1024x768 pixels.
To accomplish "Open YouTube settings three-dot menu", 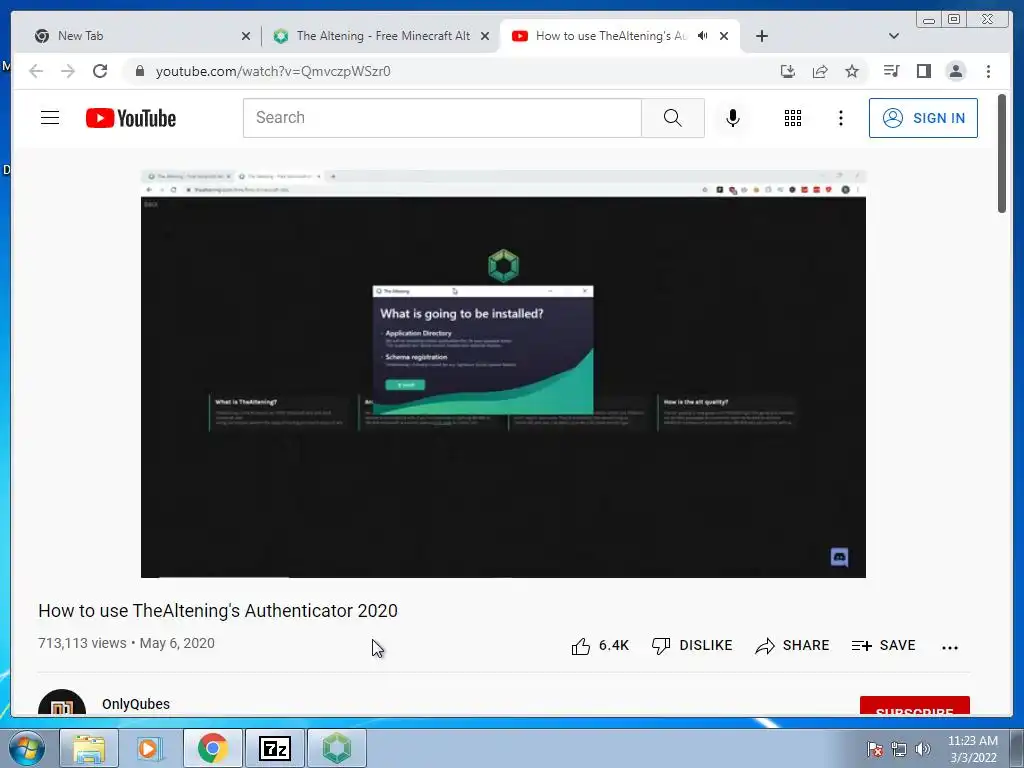I will (840, 118).
